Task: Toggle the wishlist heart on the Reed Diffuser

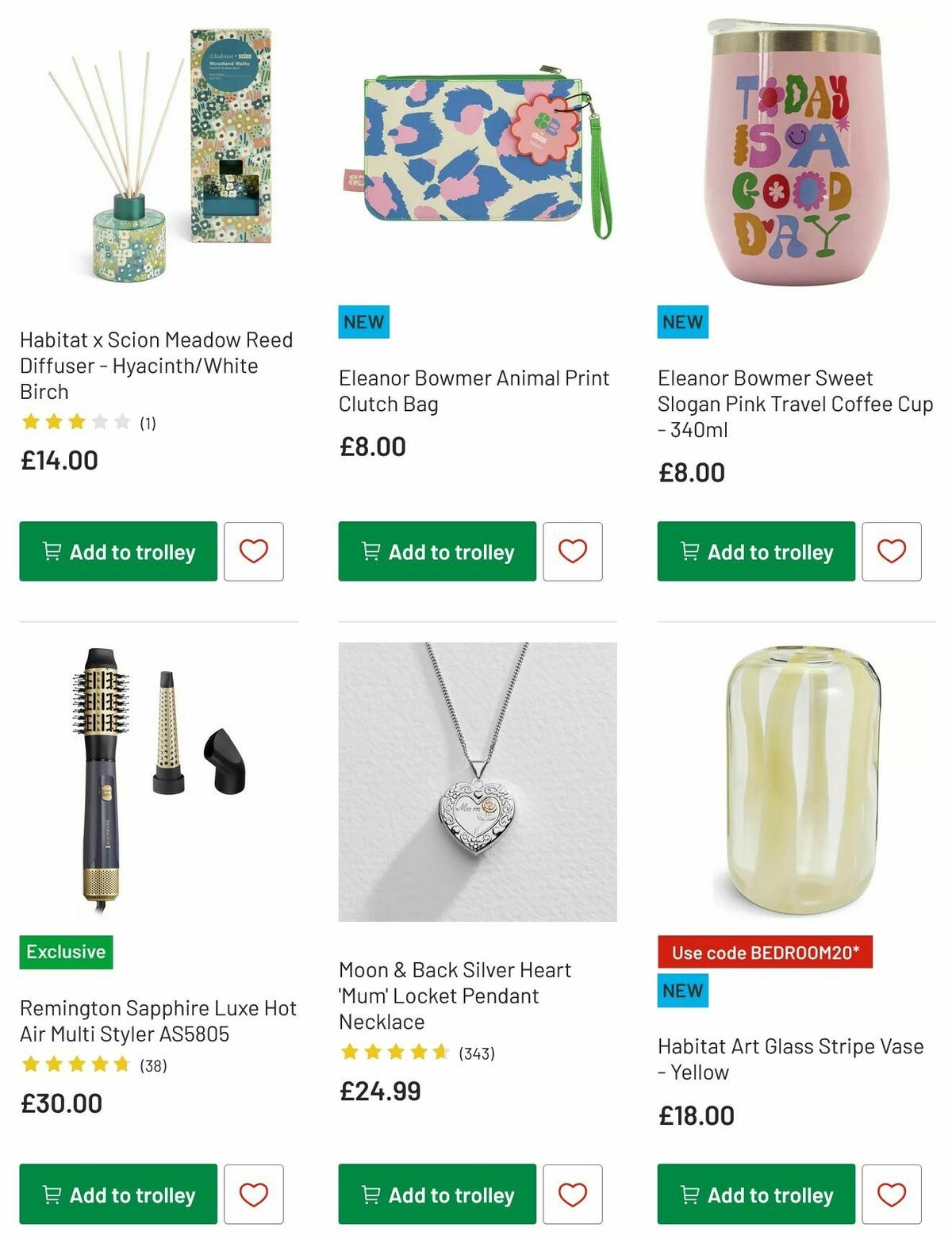Action: 254,552
